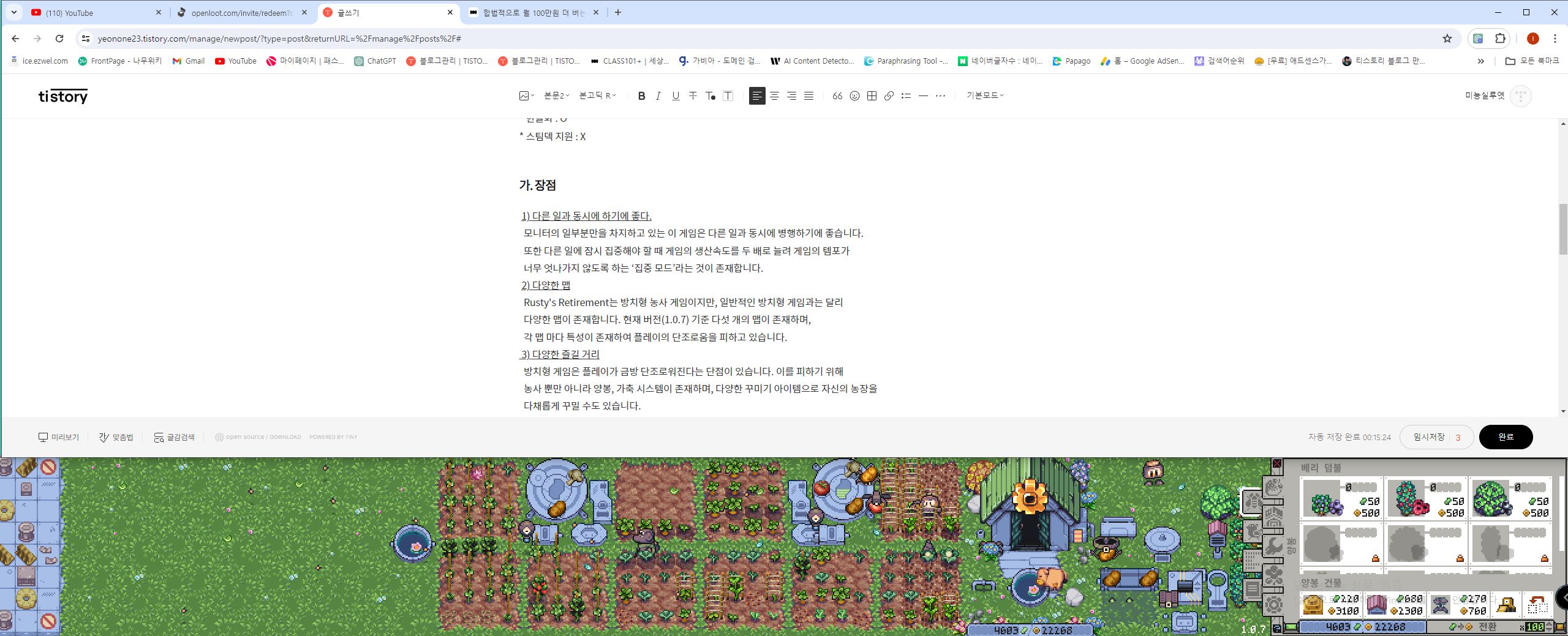Screen dimensions: 1568x636
Task: Click the 완료 button to publish
Action: point(1506,436)
